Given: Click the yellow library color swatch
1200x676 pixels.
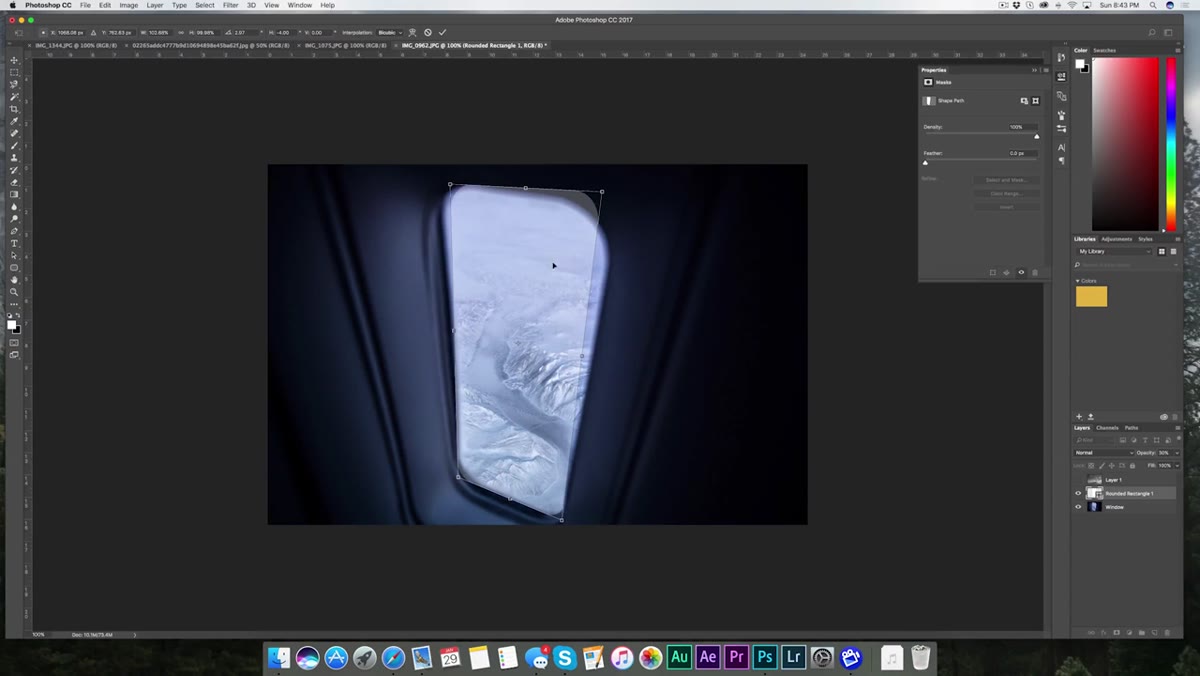Looking at the screenshot, I should pyautogui.click(x=1091, y=296).
